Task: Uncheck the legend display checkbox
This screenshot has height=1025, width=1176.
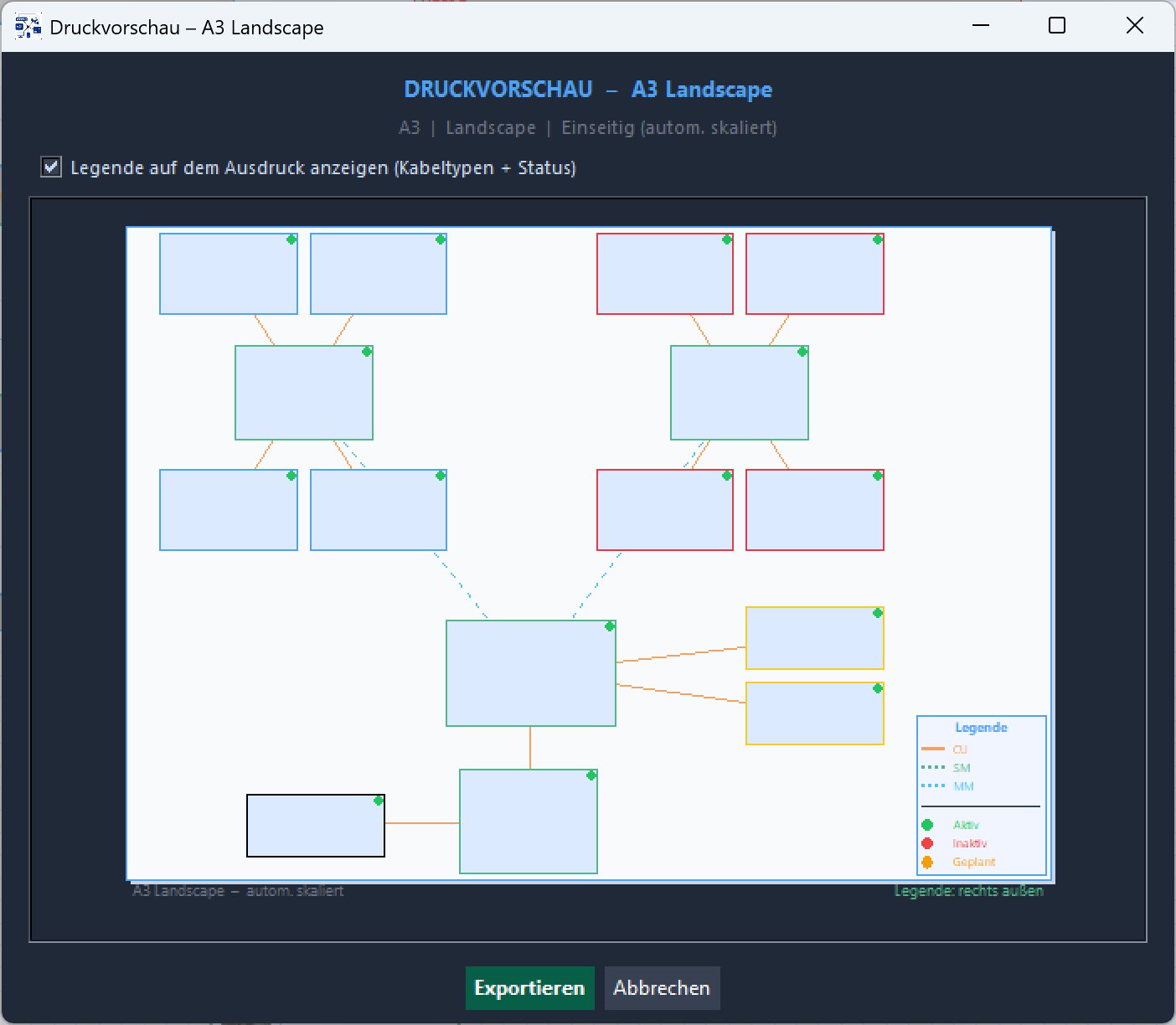Action: click(51, 167)
